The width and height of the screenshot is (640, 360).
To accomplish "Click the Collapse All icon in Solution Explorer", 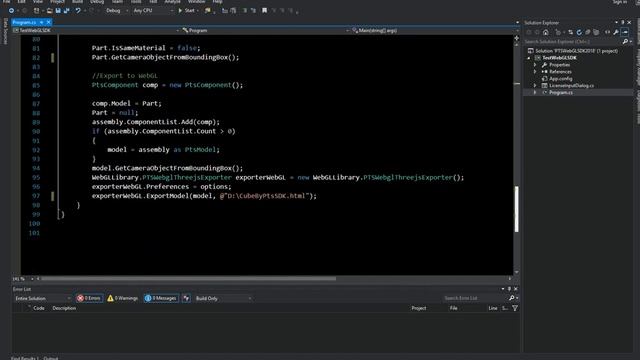I will point(587,32).
